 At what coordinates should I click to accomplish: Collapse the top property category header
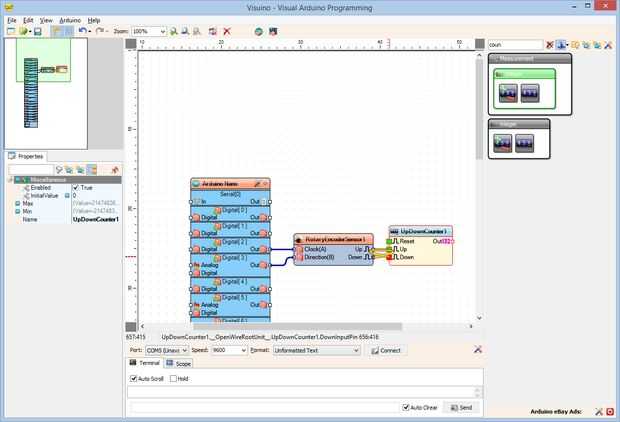coord(10,180)
